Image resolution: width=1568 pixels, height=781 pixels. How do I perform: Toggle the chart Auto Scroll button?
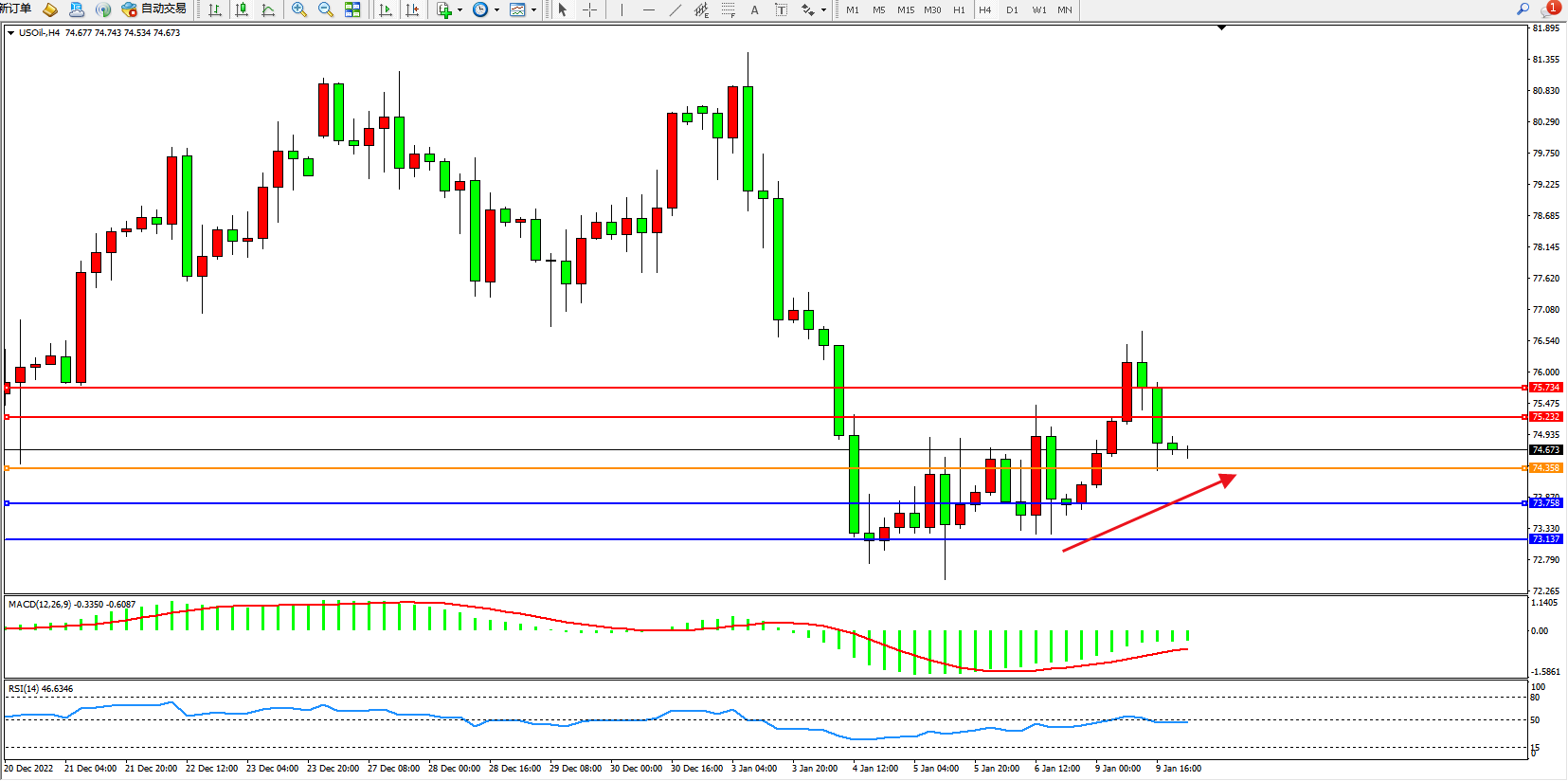click(386, 9)
